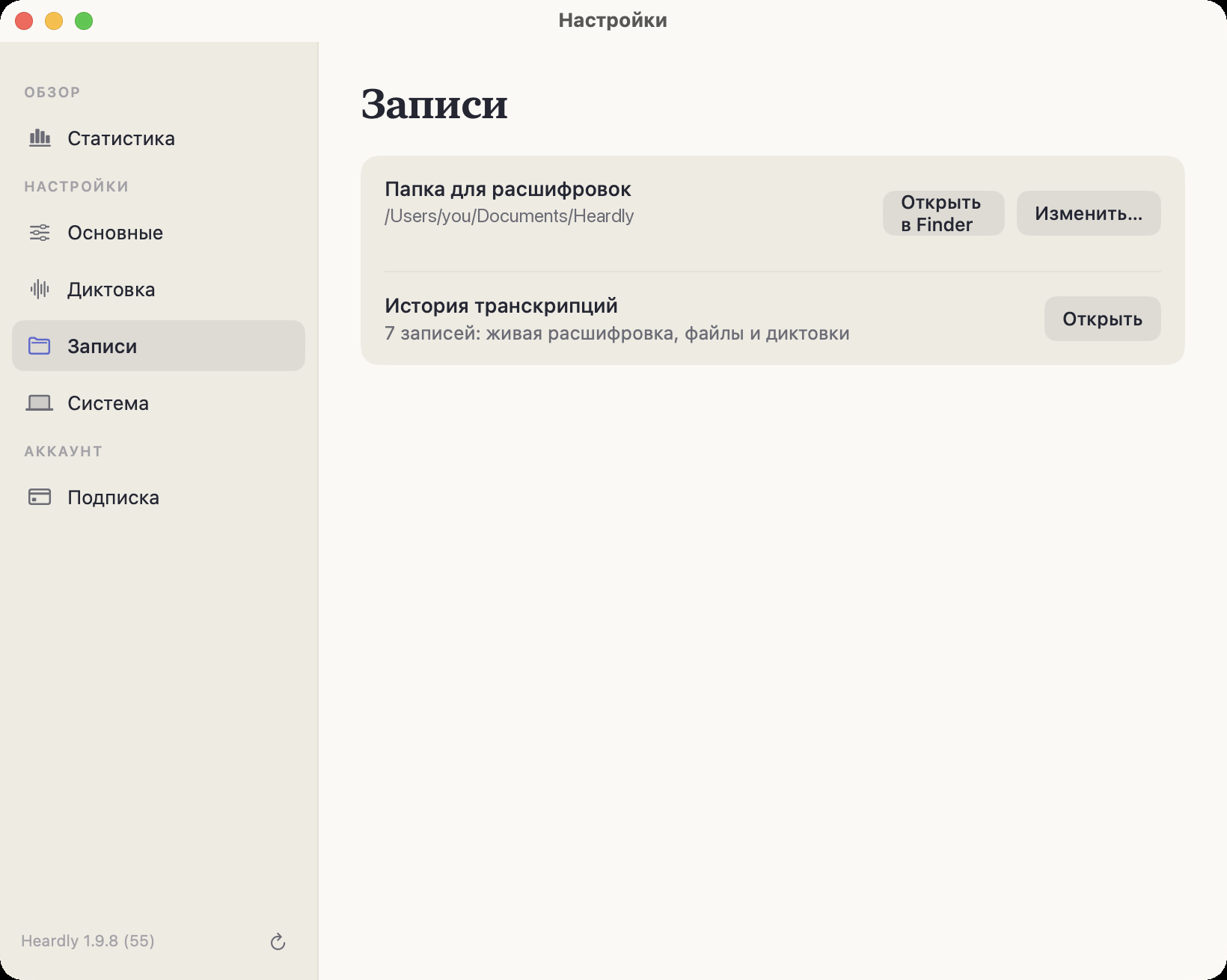
Task: Click the Основные sliders icon
Action: pos(40,233)
